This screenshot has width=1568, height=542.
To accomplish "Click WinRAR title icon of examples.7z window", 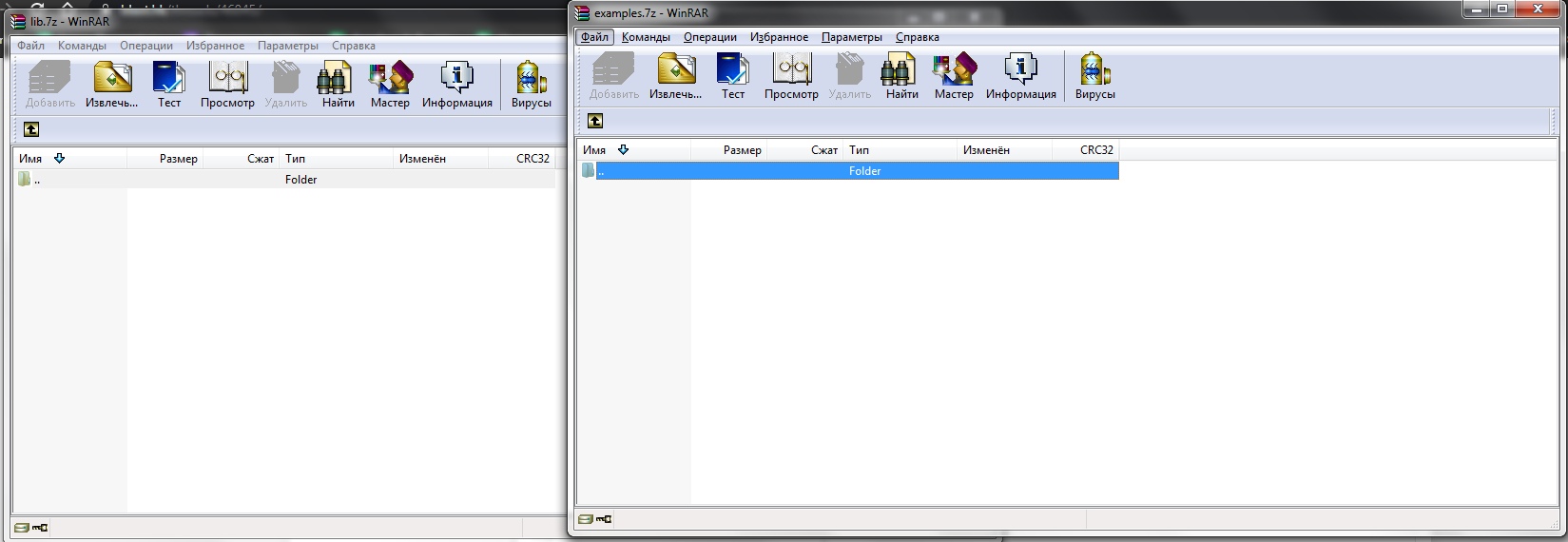I will (x=582, y=13).
